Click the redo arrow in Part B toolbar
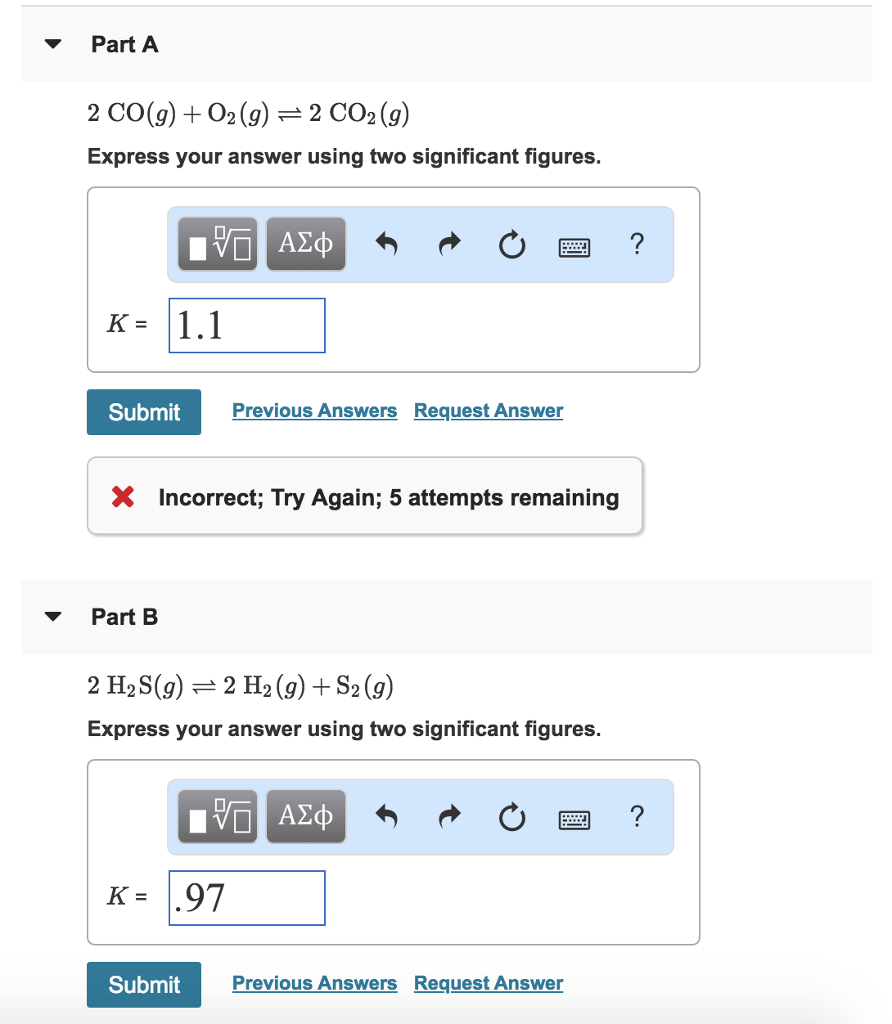892x1024 pixels. [449, 816]
